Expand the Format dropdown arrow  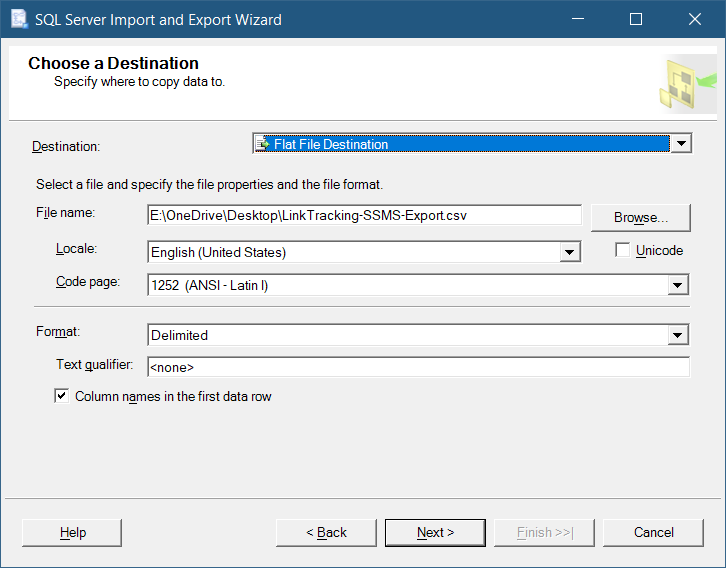678,335
